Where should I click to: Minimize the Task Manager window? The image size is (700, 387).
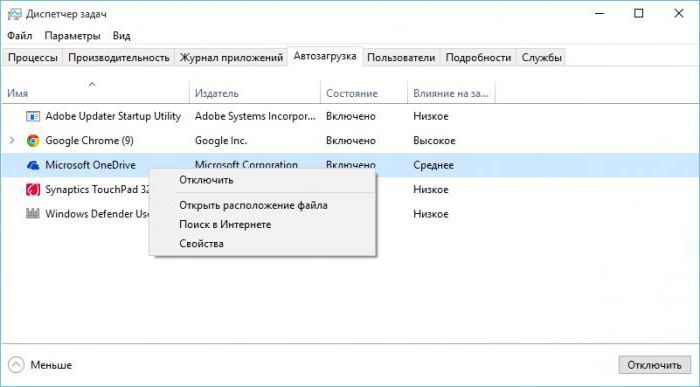click(x=600, y=13)
